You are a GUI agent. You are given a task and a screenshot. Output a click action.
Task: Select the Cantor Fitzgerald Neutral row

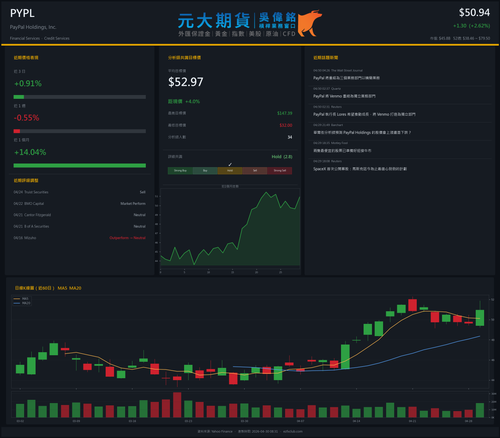[x=80, y=215]
